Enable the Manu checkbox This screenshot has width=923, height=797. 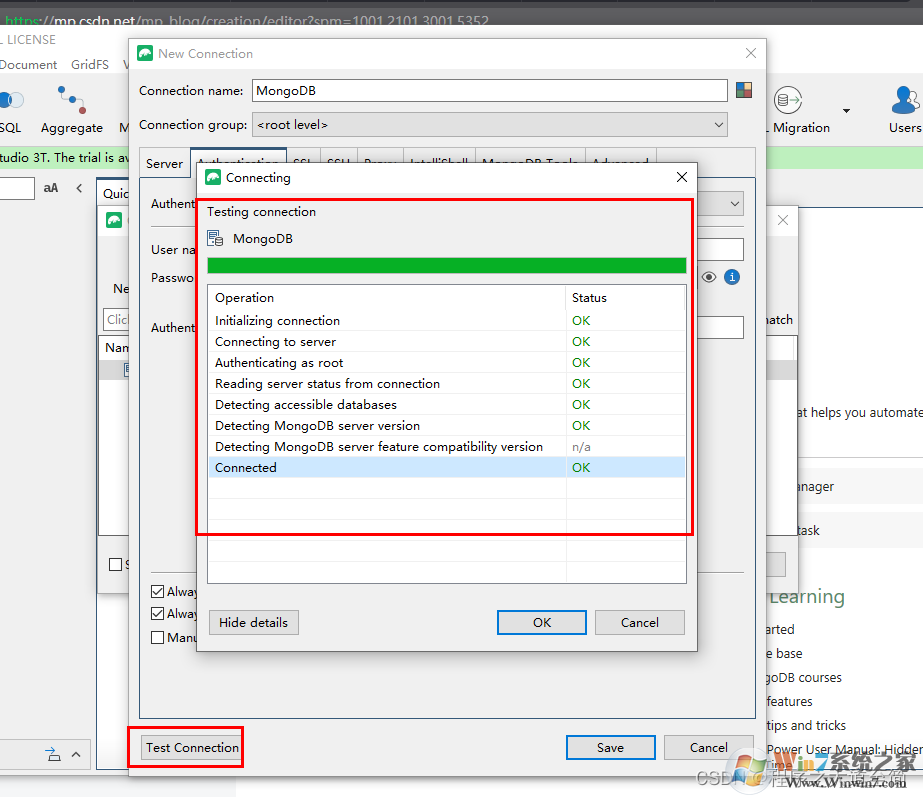pyautogui.click(x=157, y=637)
